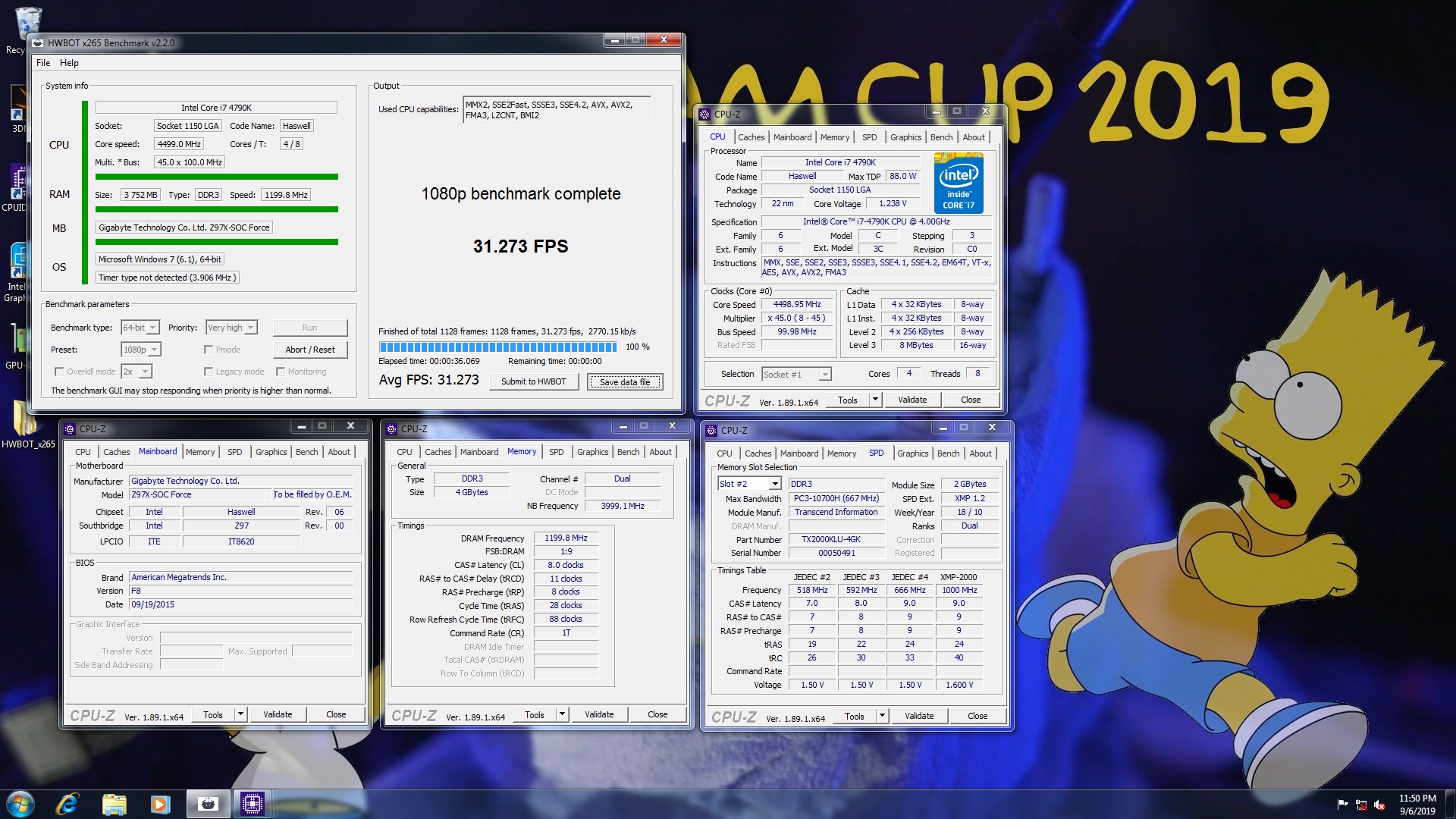Viewport: 1456px width, 819px height.
Task: Click DRAM Frequency 1199.8 MHz value
Action: click(x=566, y=538)
